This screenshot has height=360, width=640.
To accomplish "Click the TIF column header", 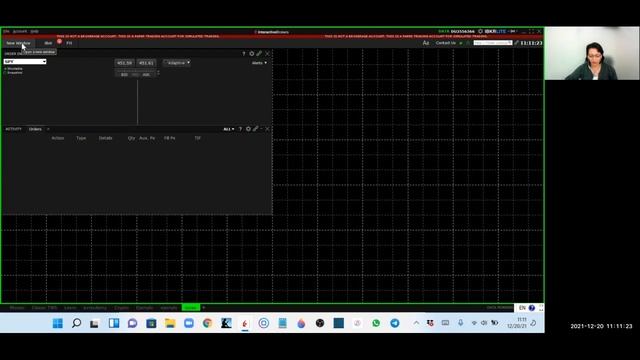I will 198,138.
